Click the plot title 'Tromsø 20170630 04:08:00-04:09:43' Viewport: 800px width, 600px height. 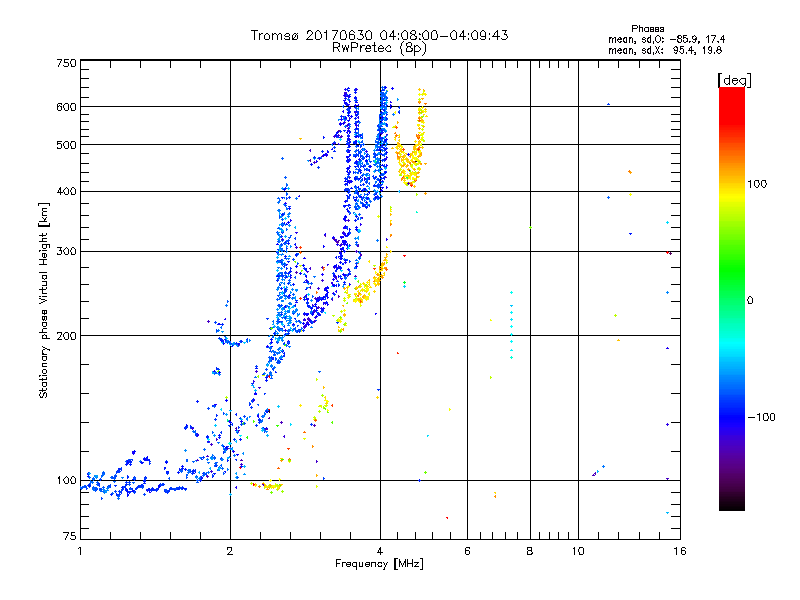[x=379, y=35]
